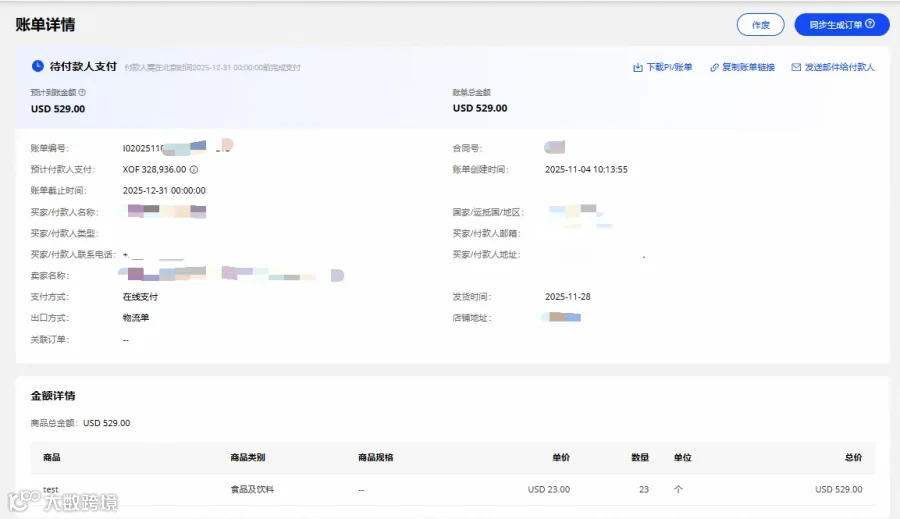The image size is (900, 519).
Task: Click the 作废 void button
Action: (x=761, y=25)
